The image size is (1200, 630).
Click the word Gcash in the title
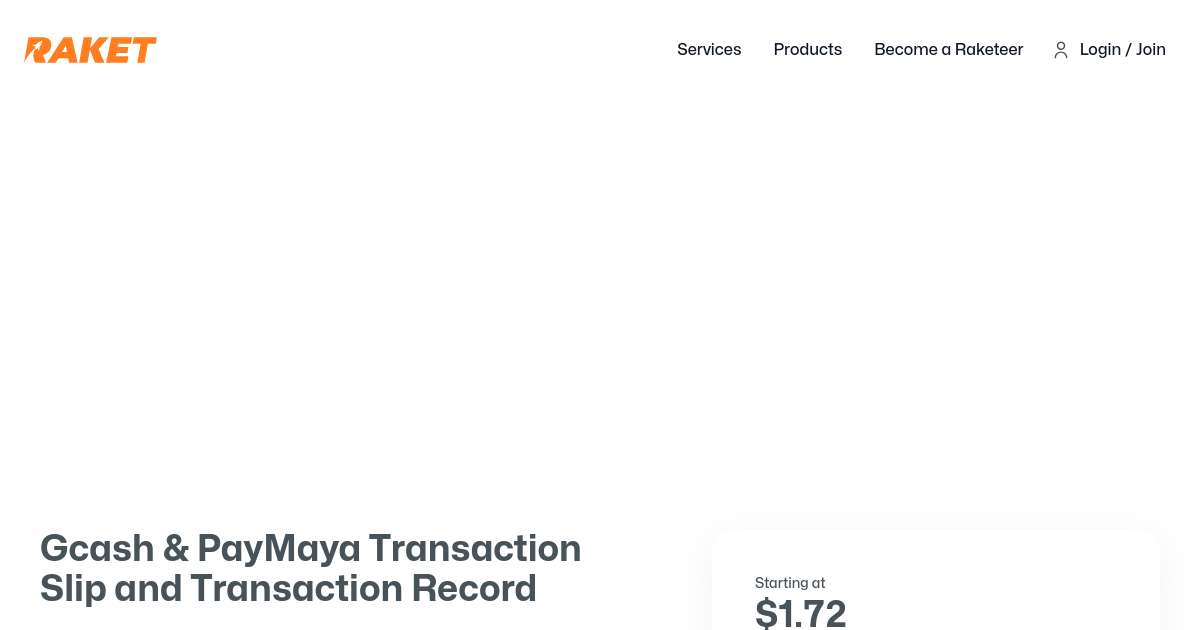(x=97, y=549)
